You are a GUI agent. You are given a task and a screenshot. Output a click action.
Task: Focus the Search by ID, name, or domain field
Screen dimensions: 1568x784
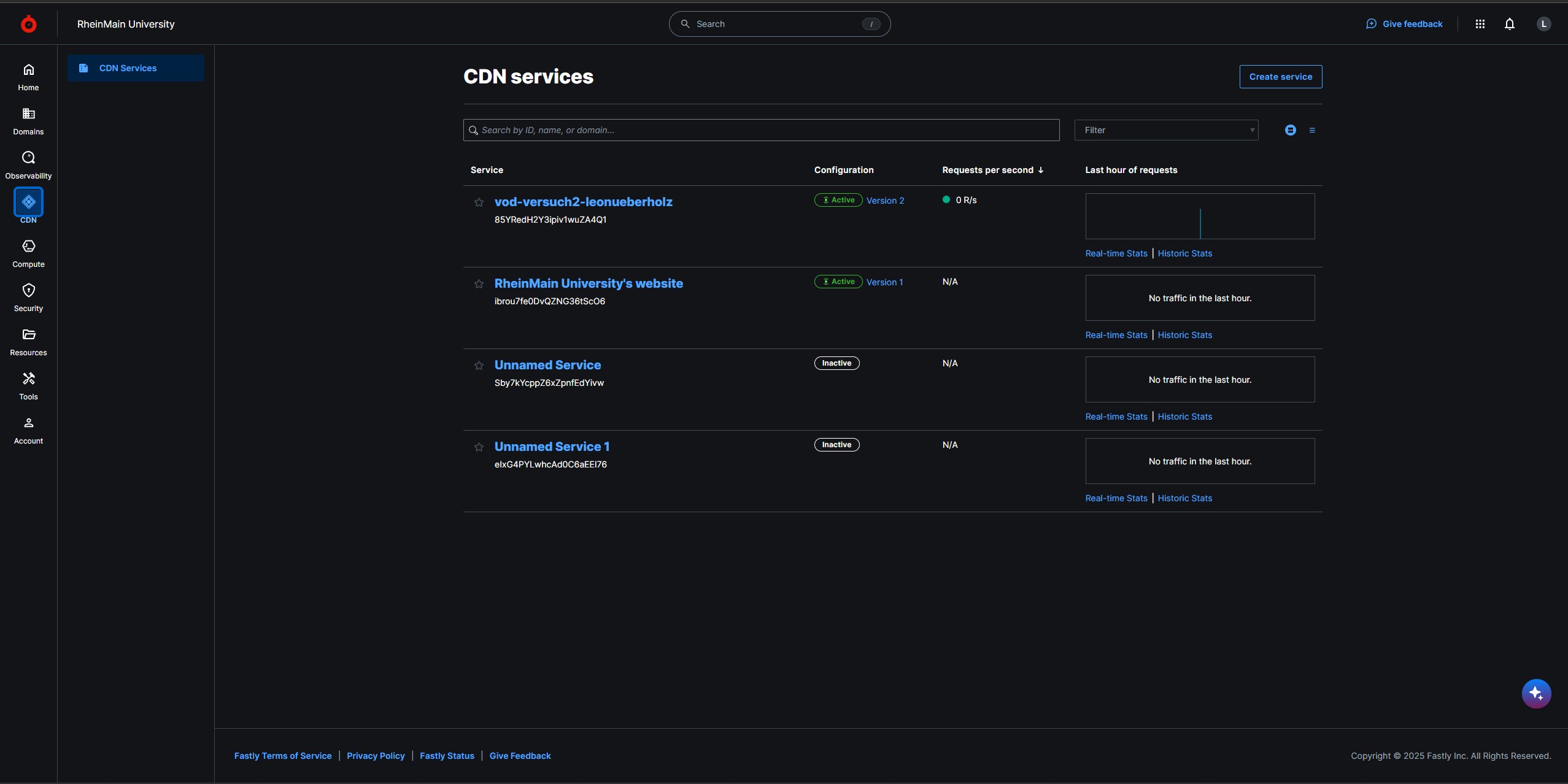761,130
